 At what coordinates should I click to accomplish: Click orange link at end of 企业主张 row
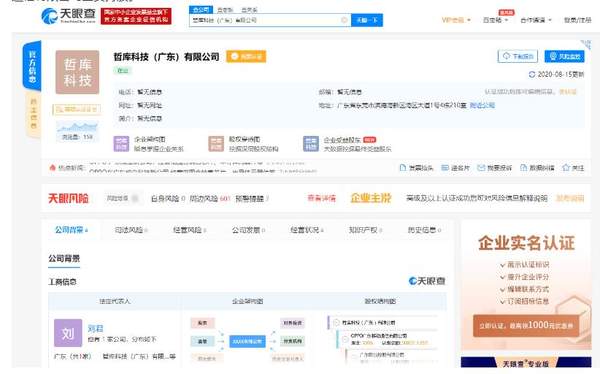[x=570, y=198]
